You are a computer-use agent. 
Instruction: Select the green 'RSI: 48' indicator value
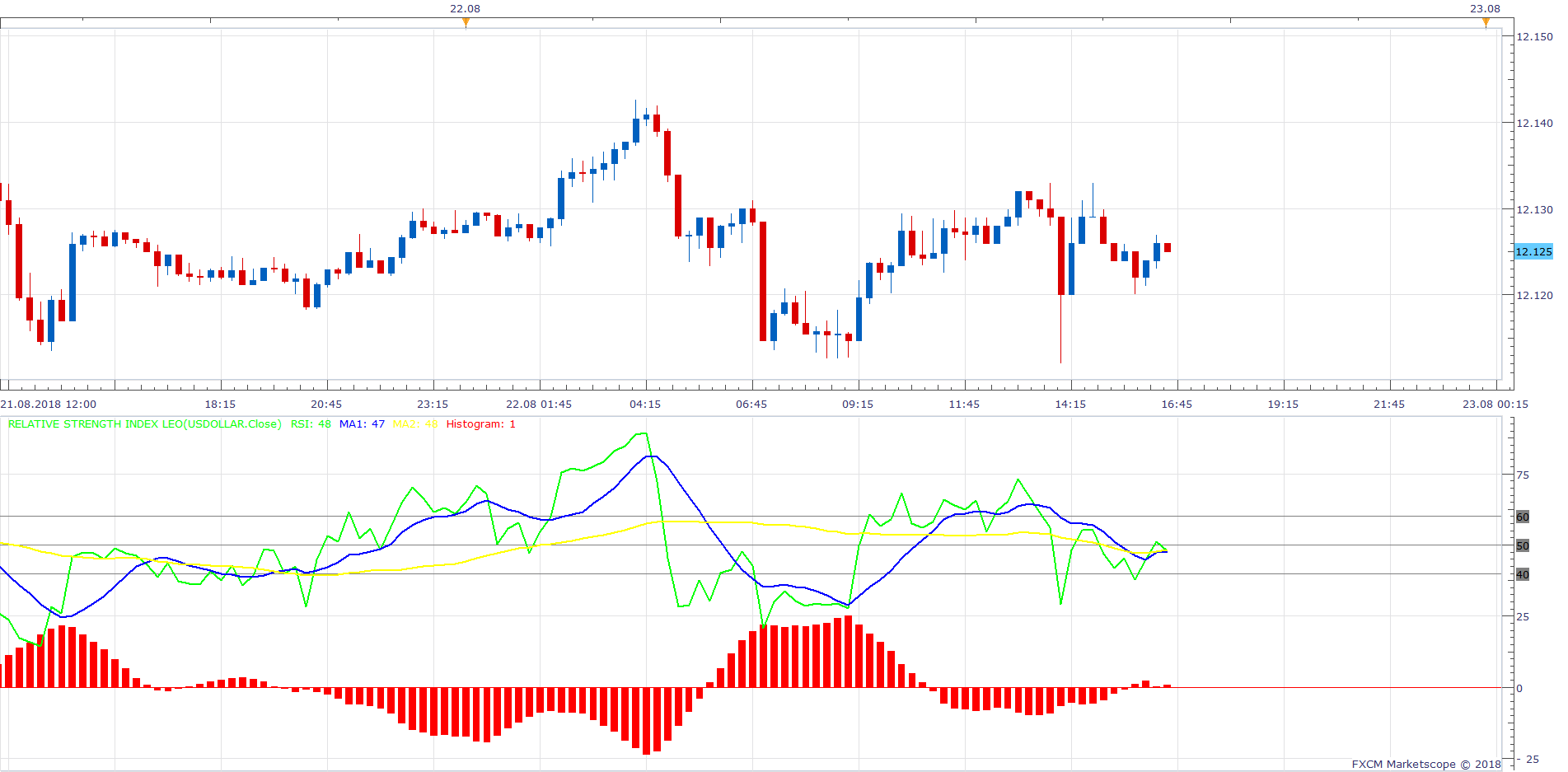click(311, 424)
